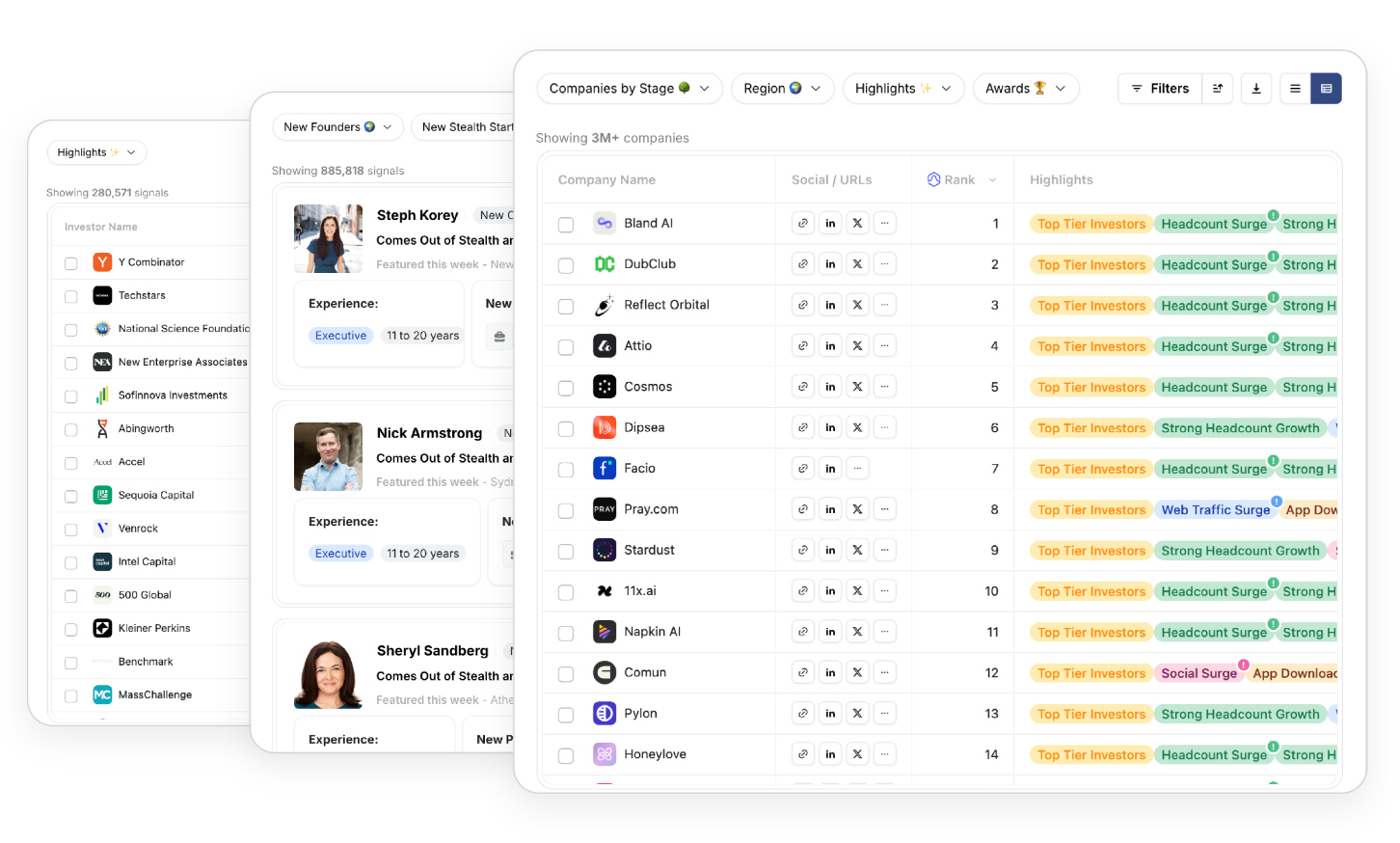Open 11x.ai LinkedIn icon
The width and height of the screenshot is (1400, 843).
point(830,590)
